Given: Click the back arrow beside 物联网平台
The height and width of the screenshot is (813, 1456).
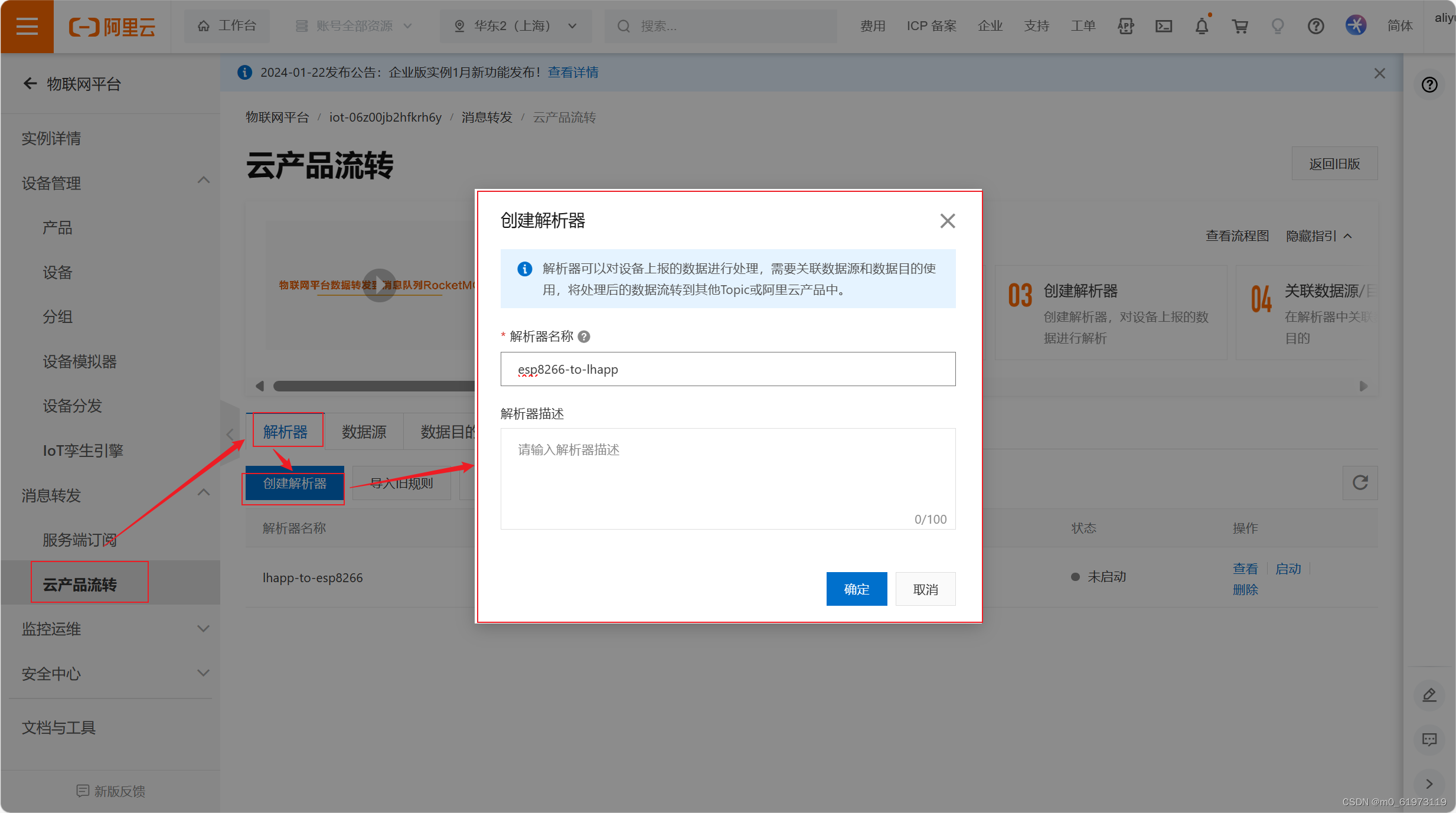Looking at the screenshot, I should pyautogui.click(x=30, y=84).
